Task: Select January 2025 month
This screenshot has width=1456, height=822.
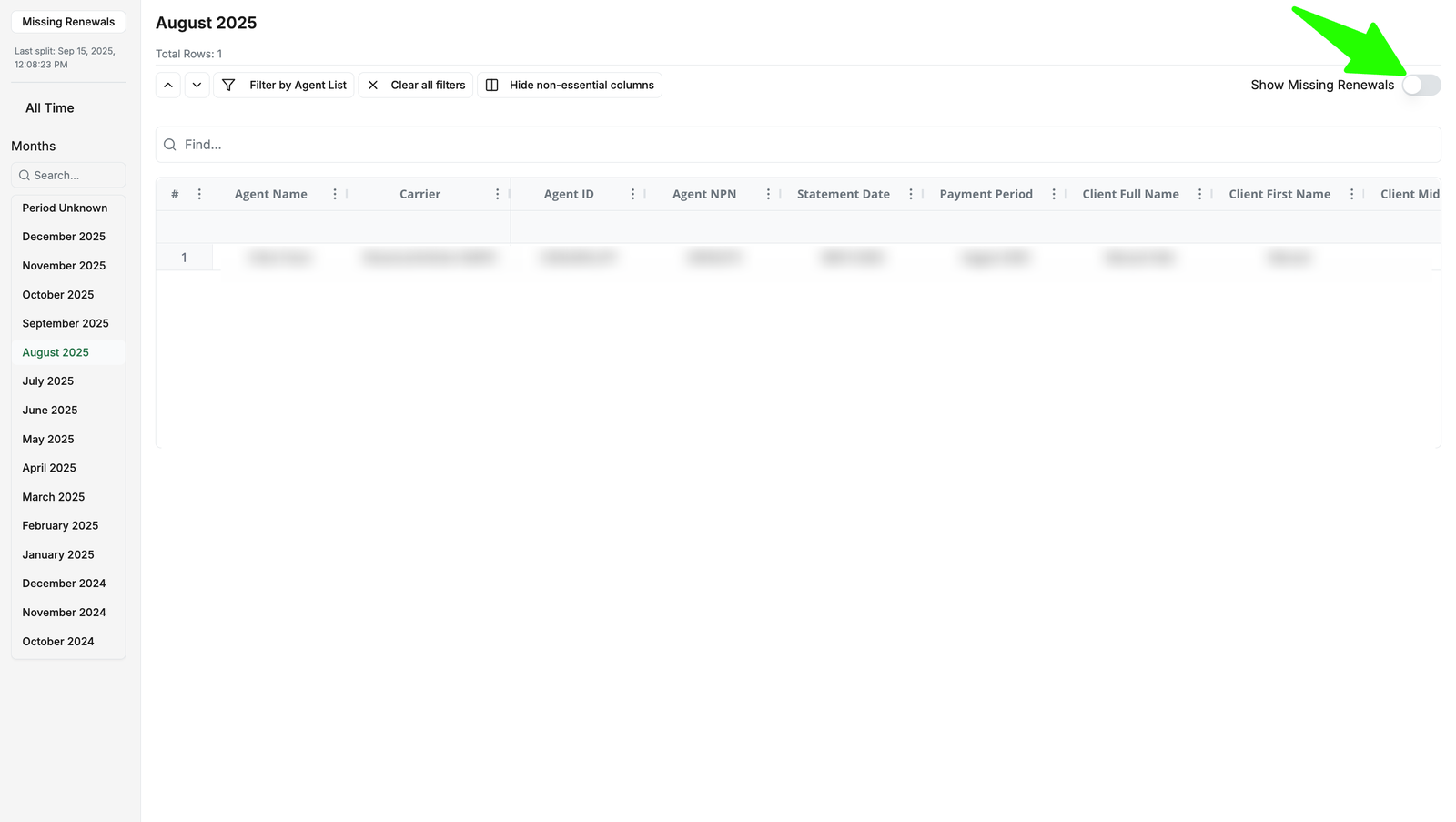Action: (x=68, y=554)
